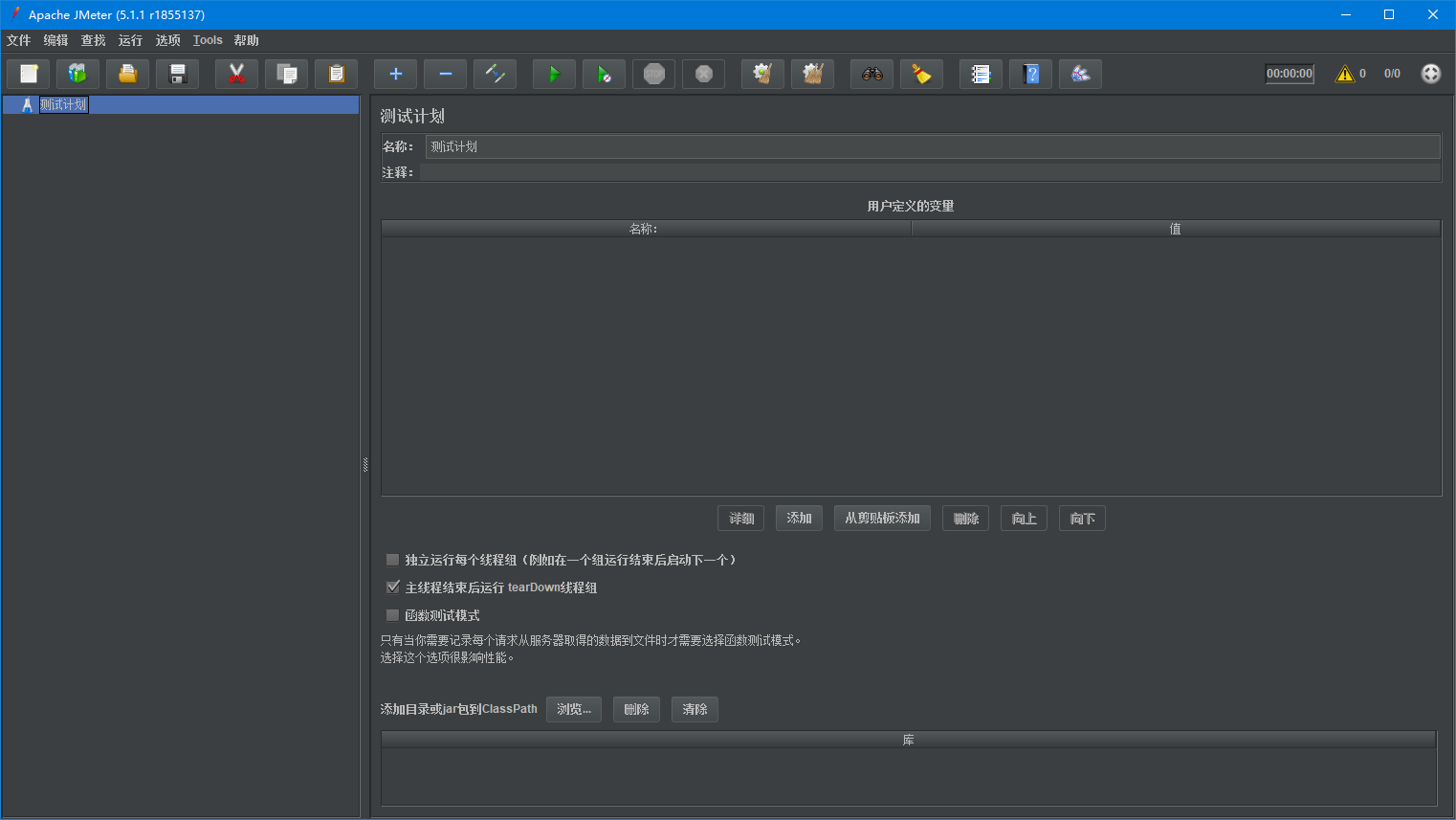This screenshot has height=820, width=1456.
Task: Click the Stop test icon
Action: pyautogui.click(x=653, y=74)
